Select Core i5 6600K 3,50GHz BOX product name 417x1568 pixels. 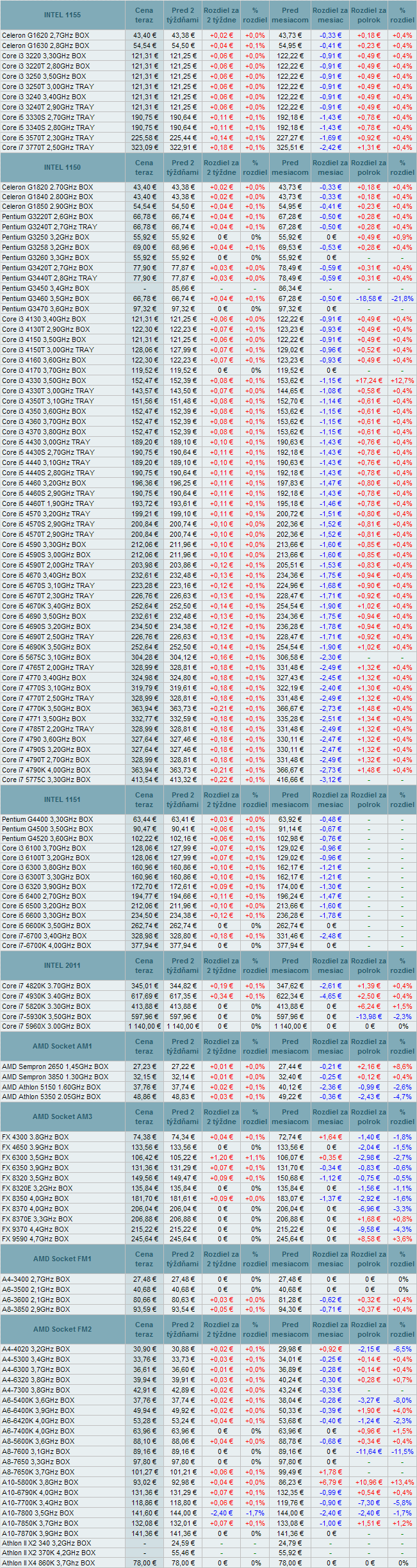[x=45, y=926]
